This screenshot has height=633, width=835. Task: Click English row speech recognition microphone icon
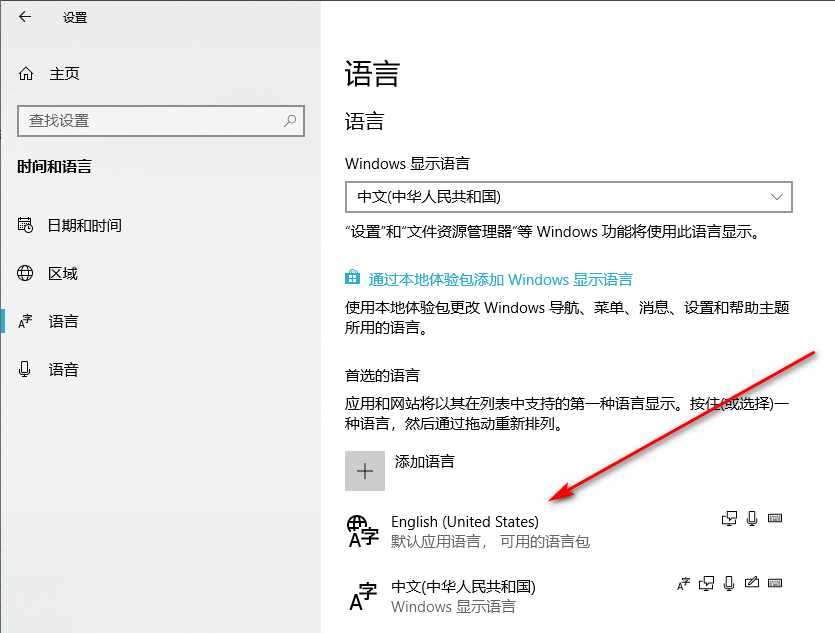[x=752, y=519]
